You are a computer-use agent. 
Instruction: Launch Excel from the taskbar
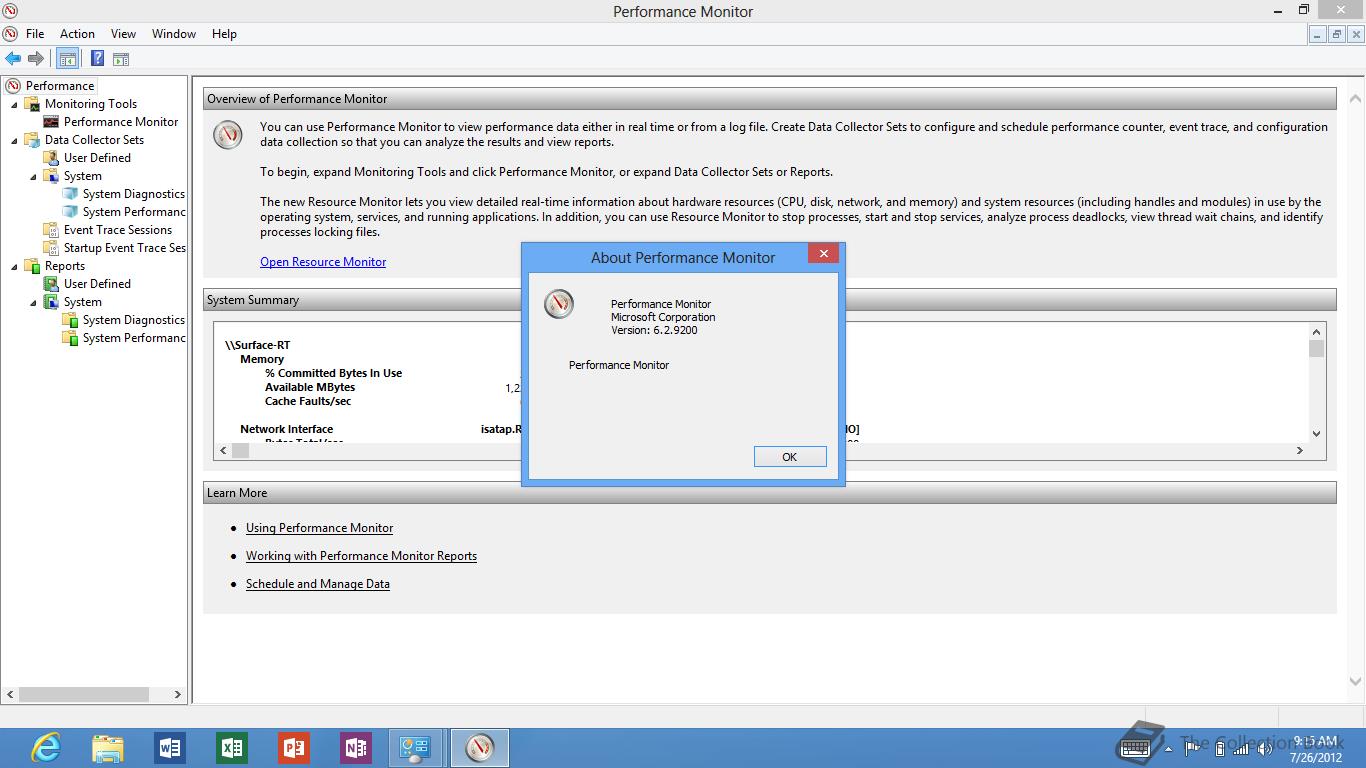click(x=232, y=748)
